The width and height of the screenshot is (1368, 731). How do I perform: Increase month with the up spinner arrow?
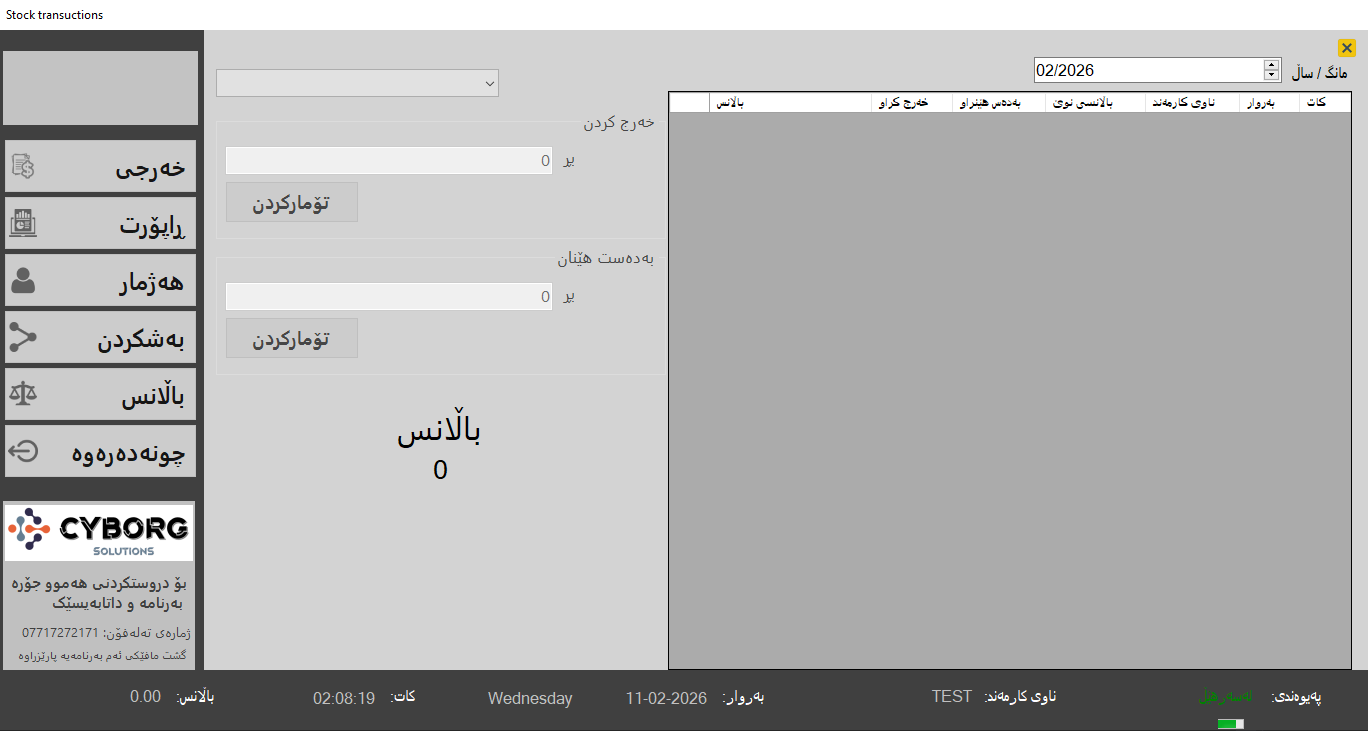point(1271,65)
